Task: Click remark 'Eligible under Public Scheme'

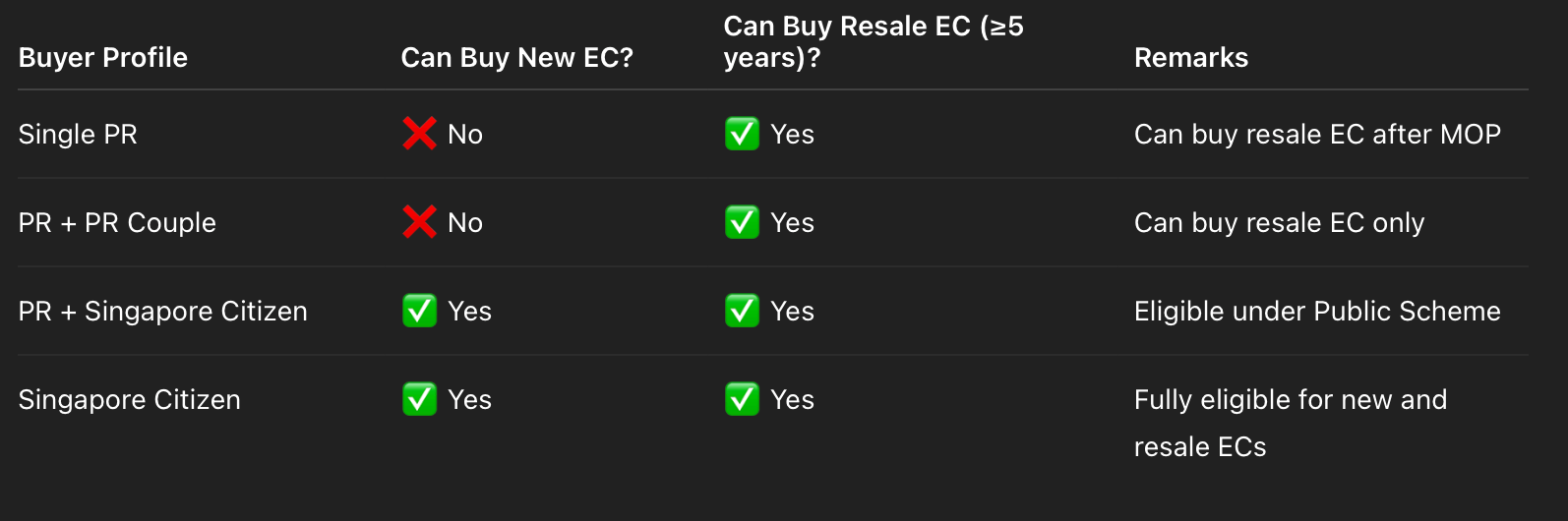Action: click(x=1317, y=312)
